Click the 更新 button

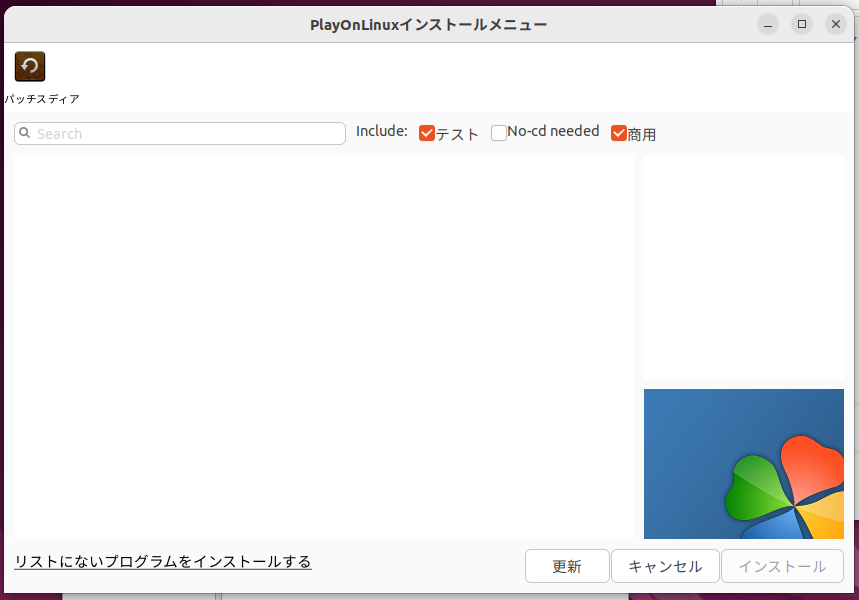567,566
